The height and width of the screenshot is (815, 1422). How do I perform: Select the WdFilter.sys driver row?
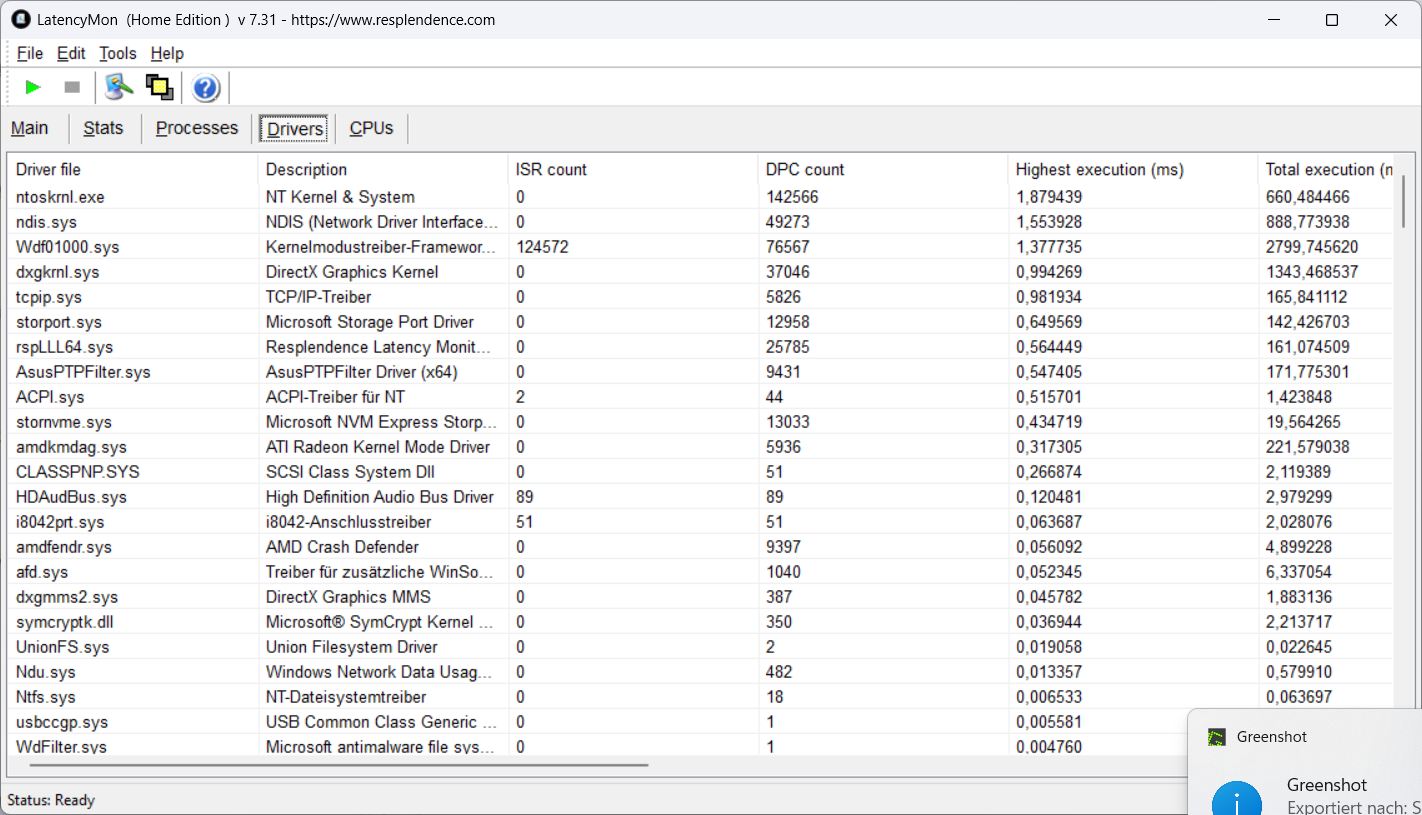coord(598,747)
